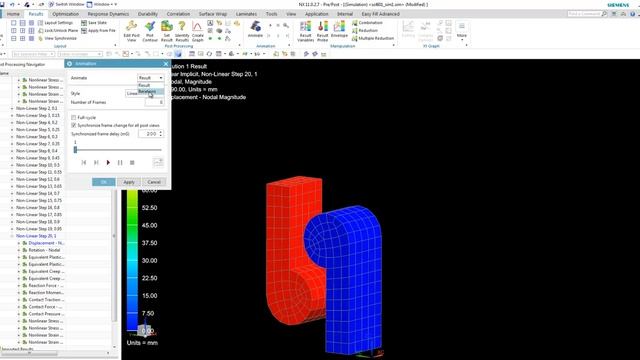Open the Correlation tab

point(178,14)
